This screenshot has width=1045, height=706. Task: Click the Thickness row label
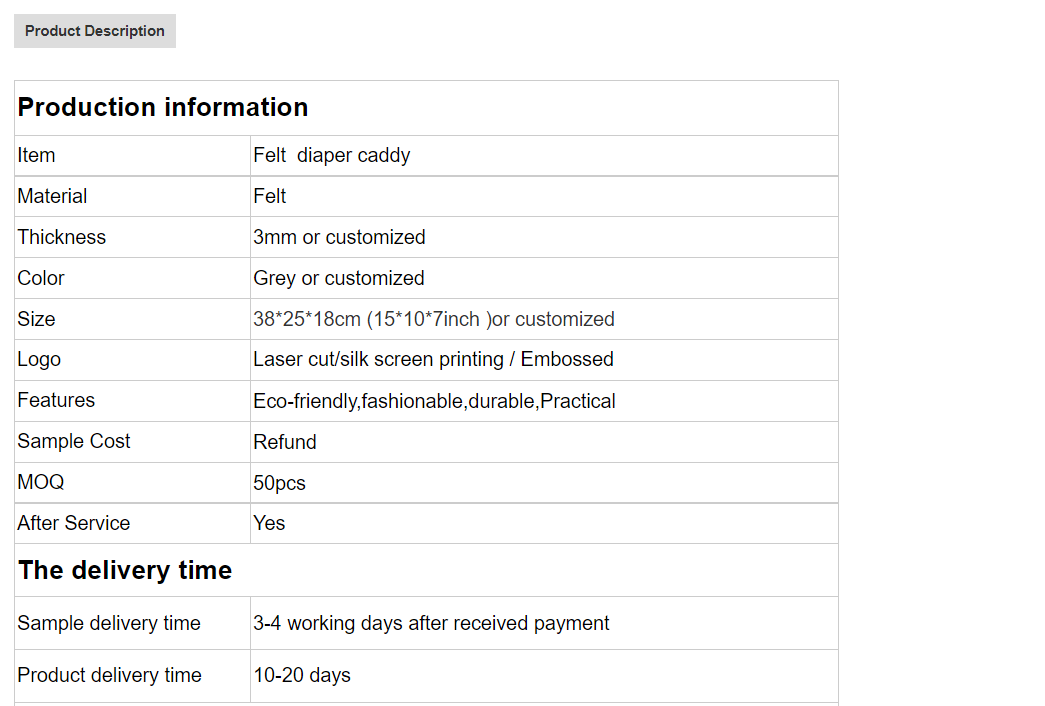61,237
